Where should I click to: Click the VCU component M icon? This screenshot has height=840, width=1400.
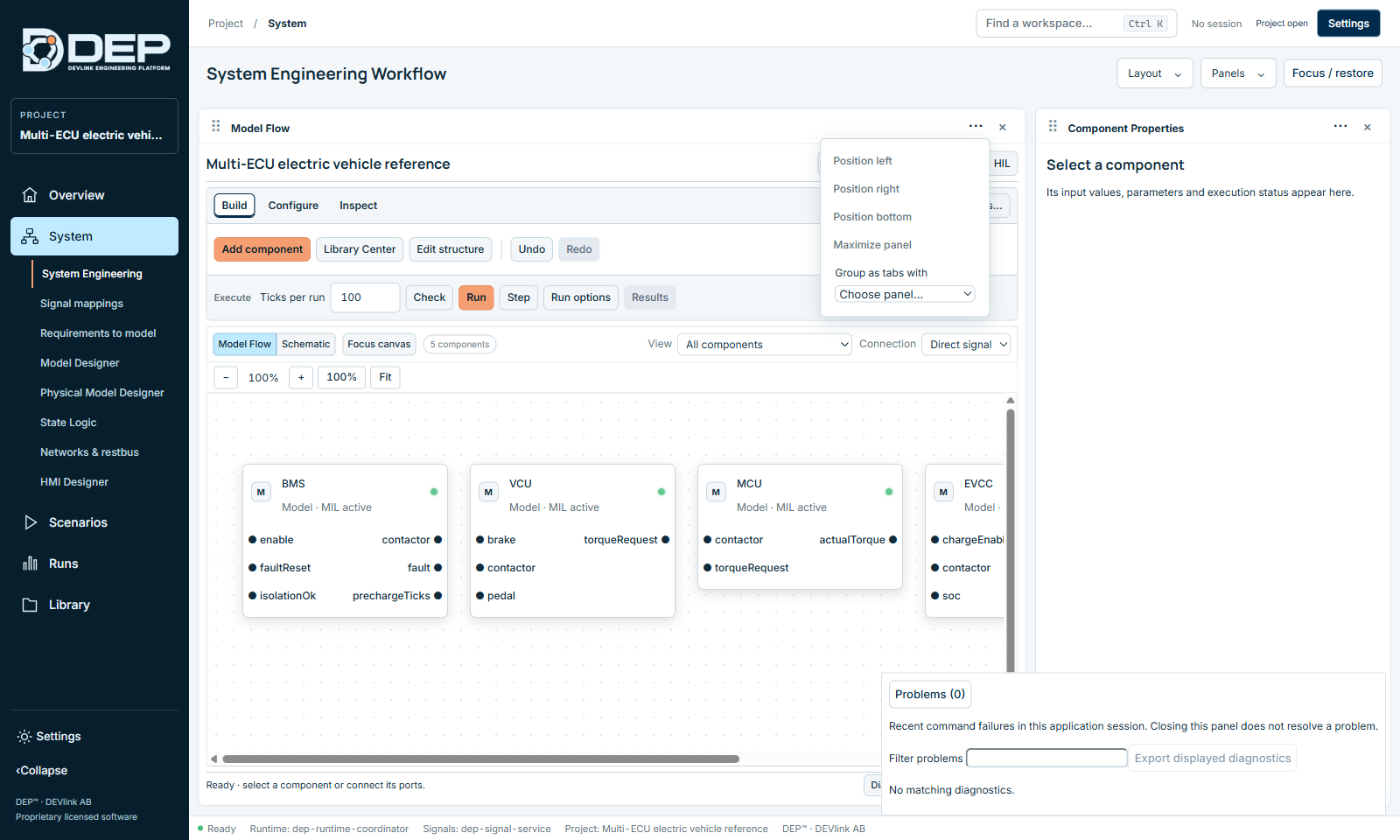(x=488, y=492)
